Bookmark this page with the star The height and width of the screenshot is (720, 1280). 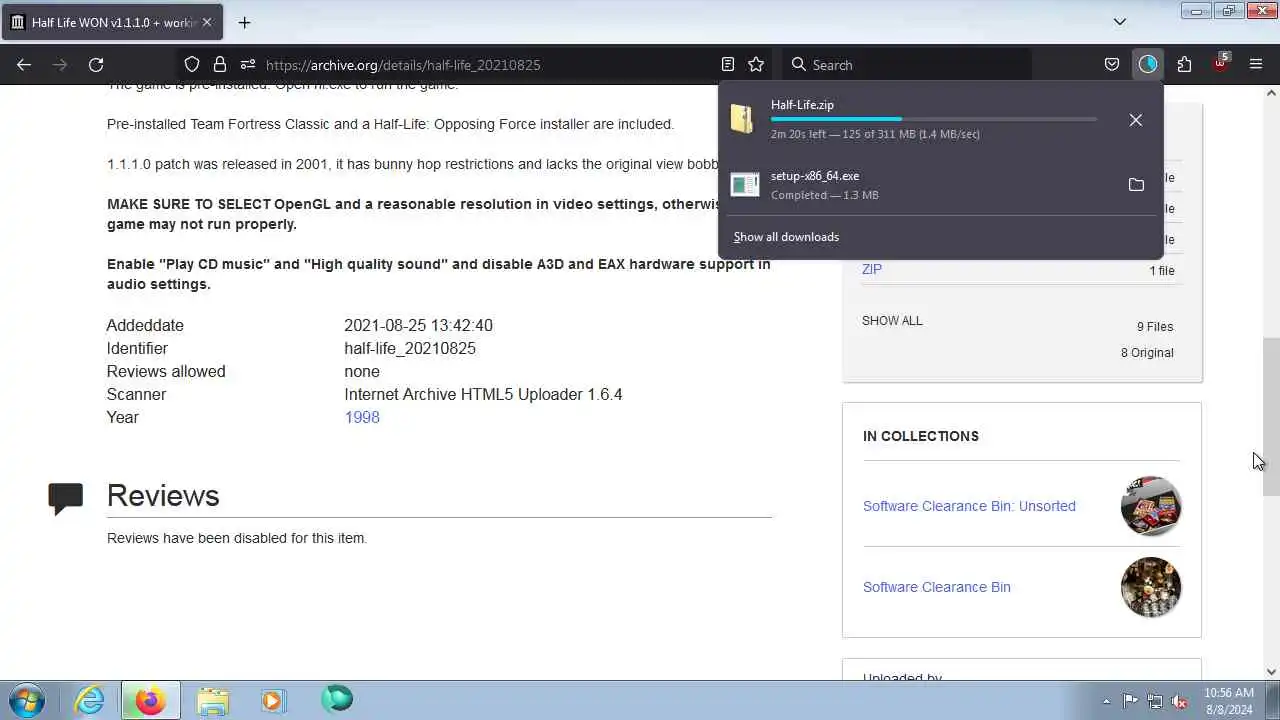(756, 64)
